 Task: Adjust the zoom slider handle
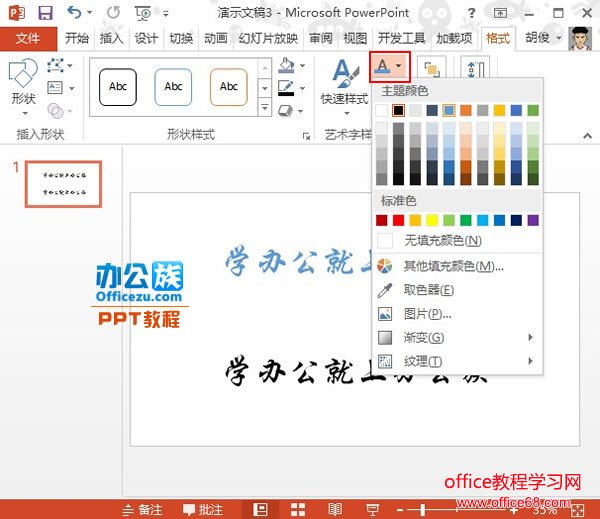pyautogui.click(x=423, y=510)
